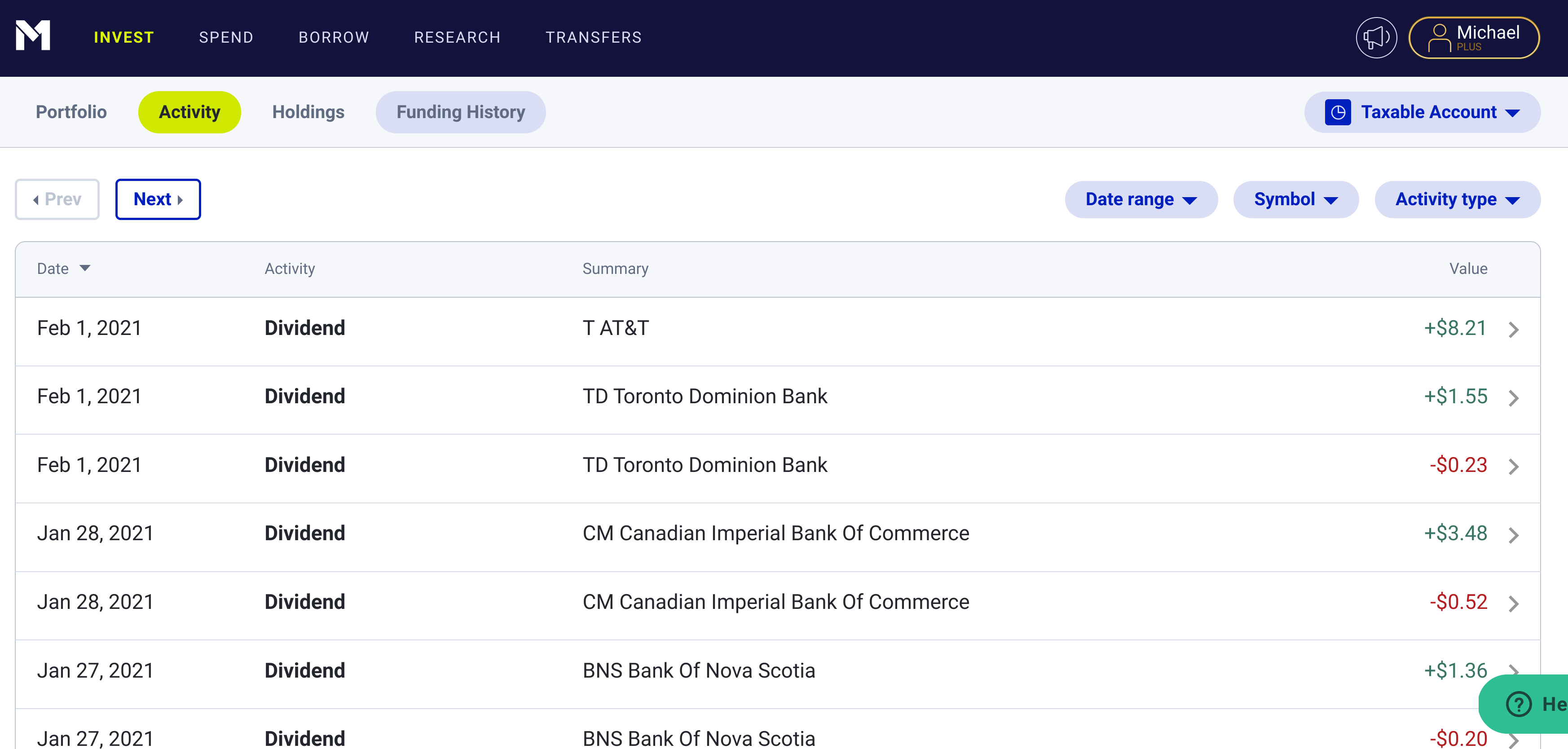Click the +$1.55 value

pos(1455,397)
